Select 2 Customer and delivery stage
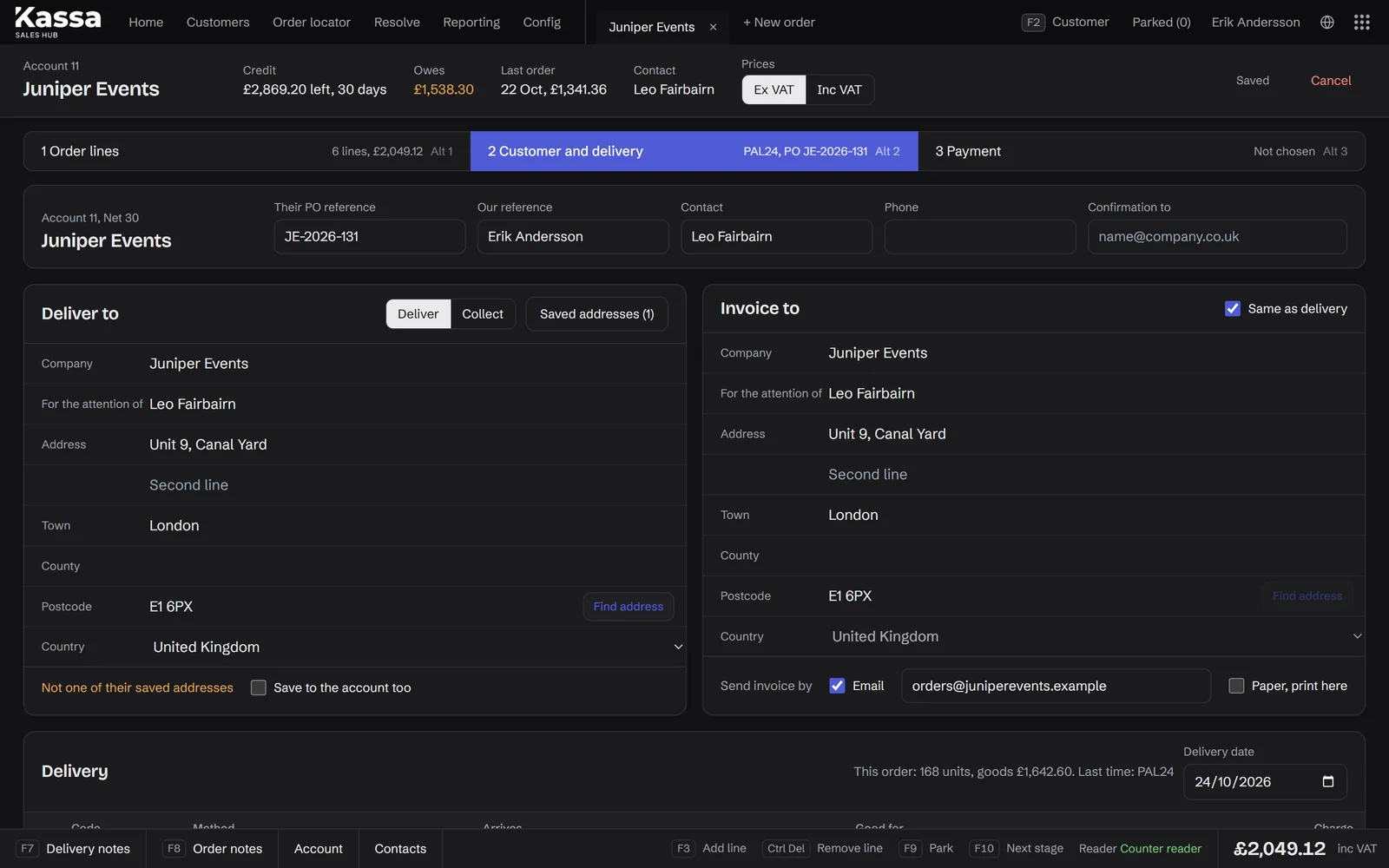This screenshot has height=868, width=1389. [694, 151]
